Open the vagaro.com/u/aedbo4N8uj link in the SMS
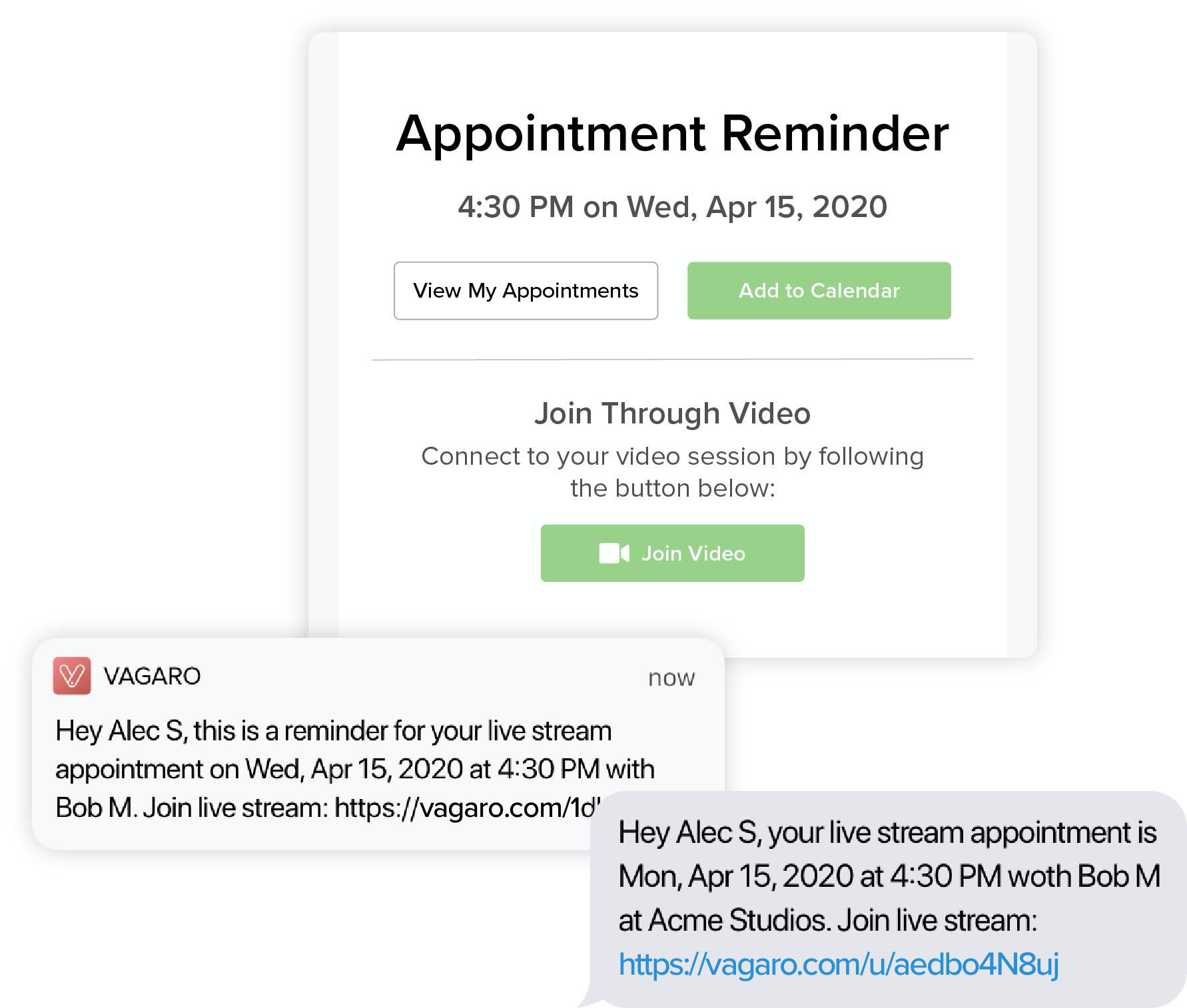This screenshot has height=1008, width=1187. (838, 964)
